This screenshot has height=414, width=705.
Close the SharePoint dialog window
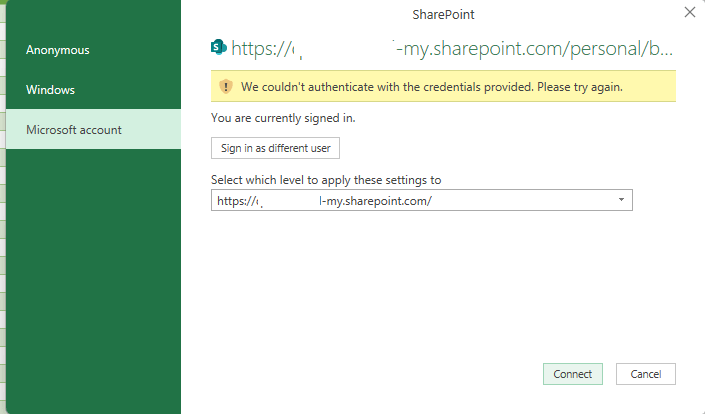pyautogui.click(x=690, y=12)
